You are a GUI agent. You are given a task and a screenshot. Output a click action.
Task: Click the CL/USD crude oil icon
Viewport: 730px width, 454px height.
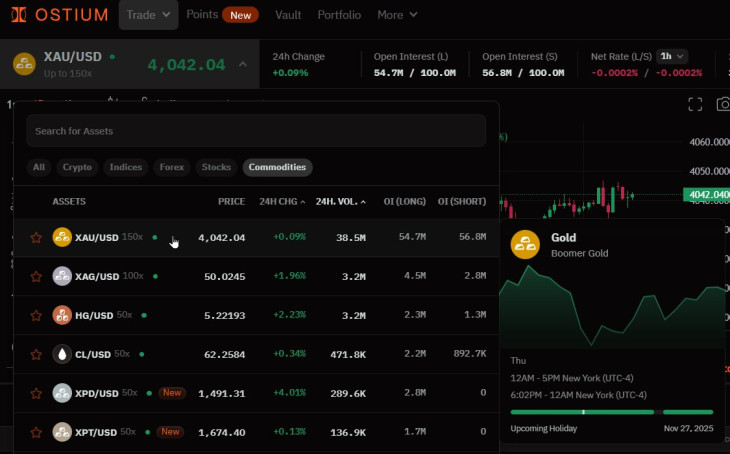(62, 354)
